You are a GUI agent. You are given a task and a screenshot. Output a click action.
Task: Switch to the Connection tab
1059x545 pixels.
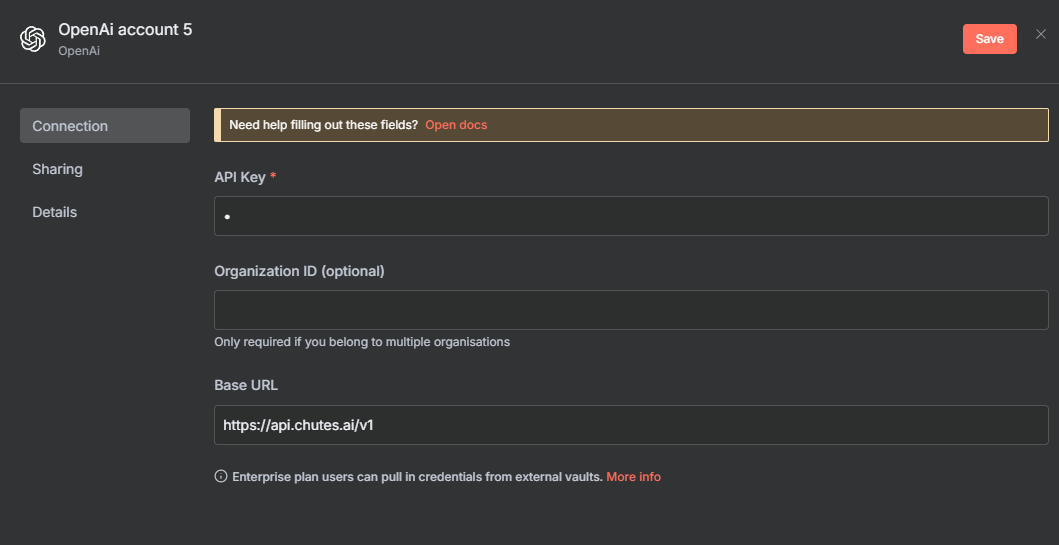(104, 126)
